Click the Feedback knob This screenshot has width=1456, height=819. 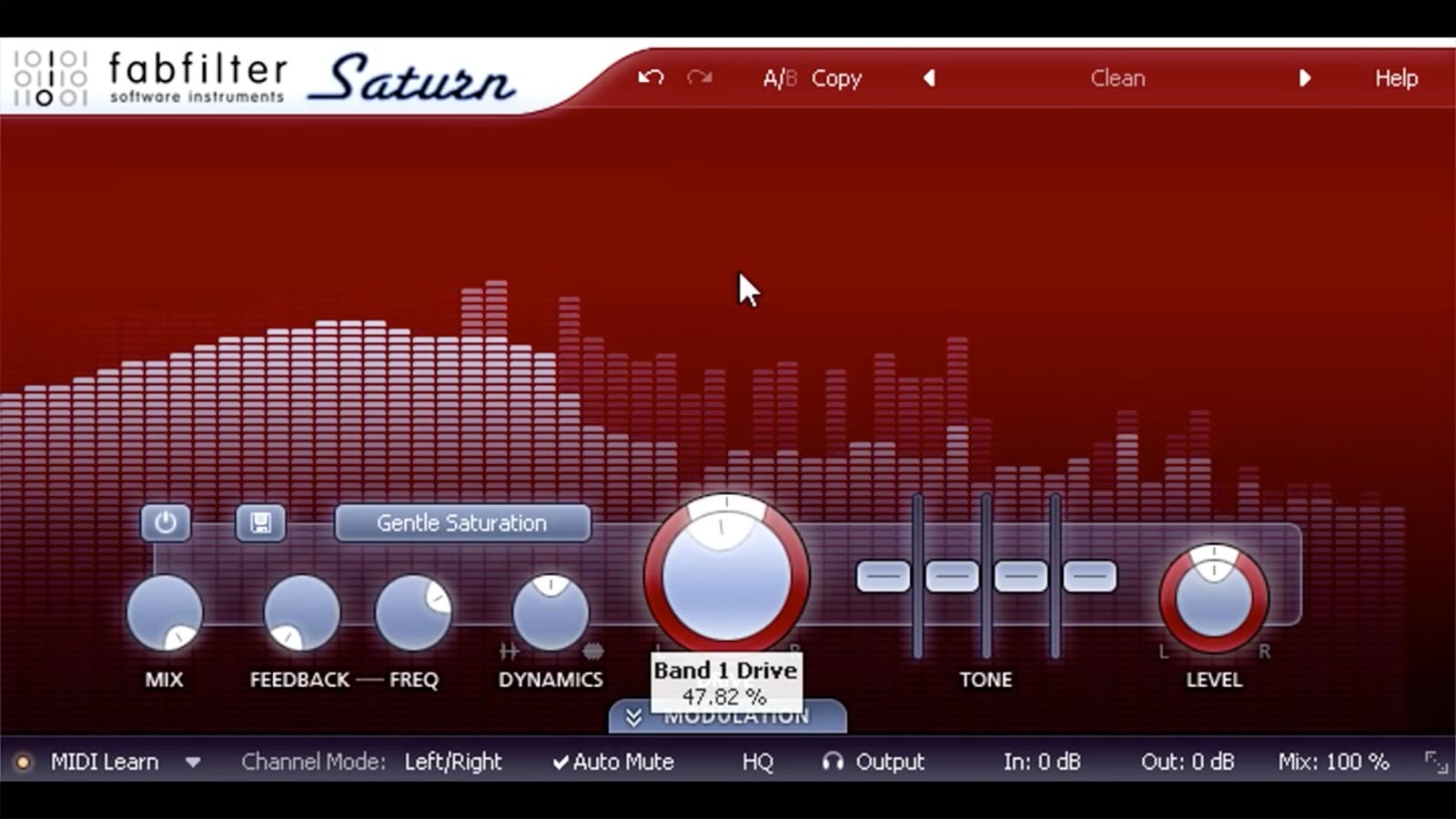[301, 612]
